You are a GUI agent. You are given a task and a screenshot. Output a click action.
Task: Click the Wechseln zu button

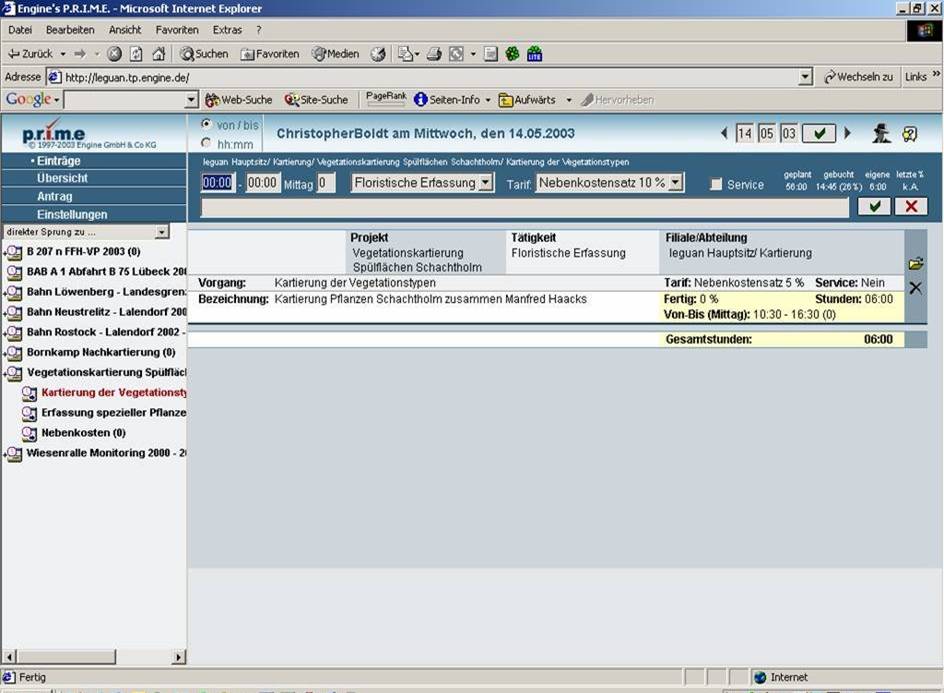point(858,77)
